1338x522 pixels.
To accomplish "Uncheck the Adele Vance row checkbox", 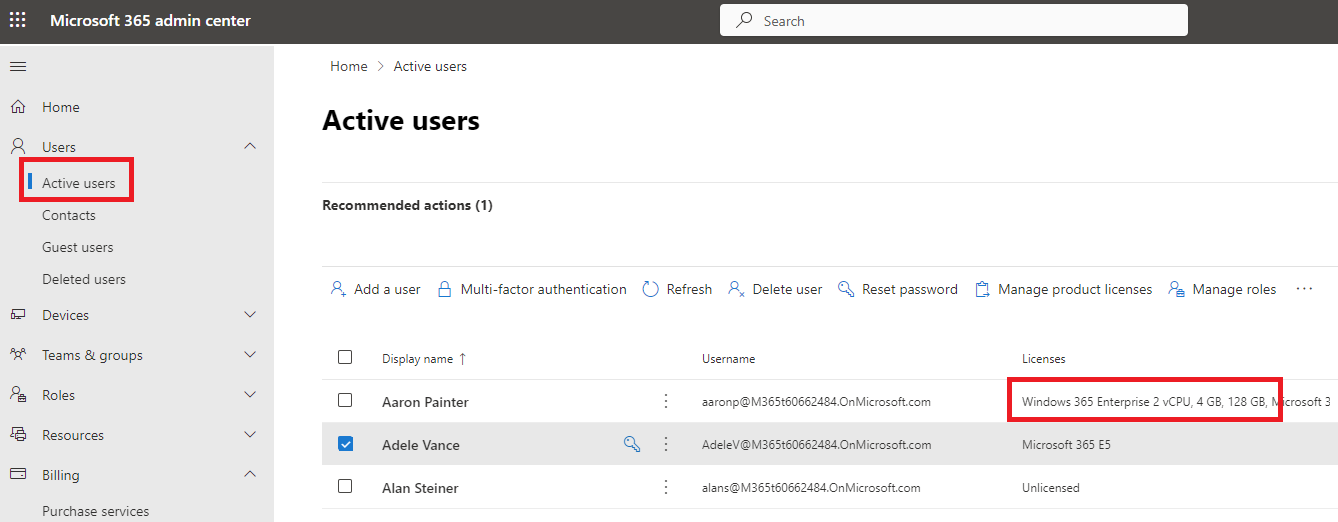I will [345, 443].
